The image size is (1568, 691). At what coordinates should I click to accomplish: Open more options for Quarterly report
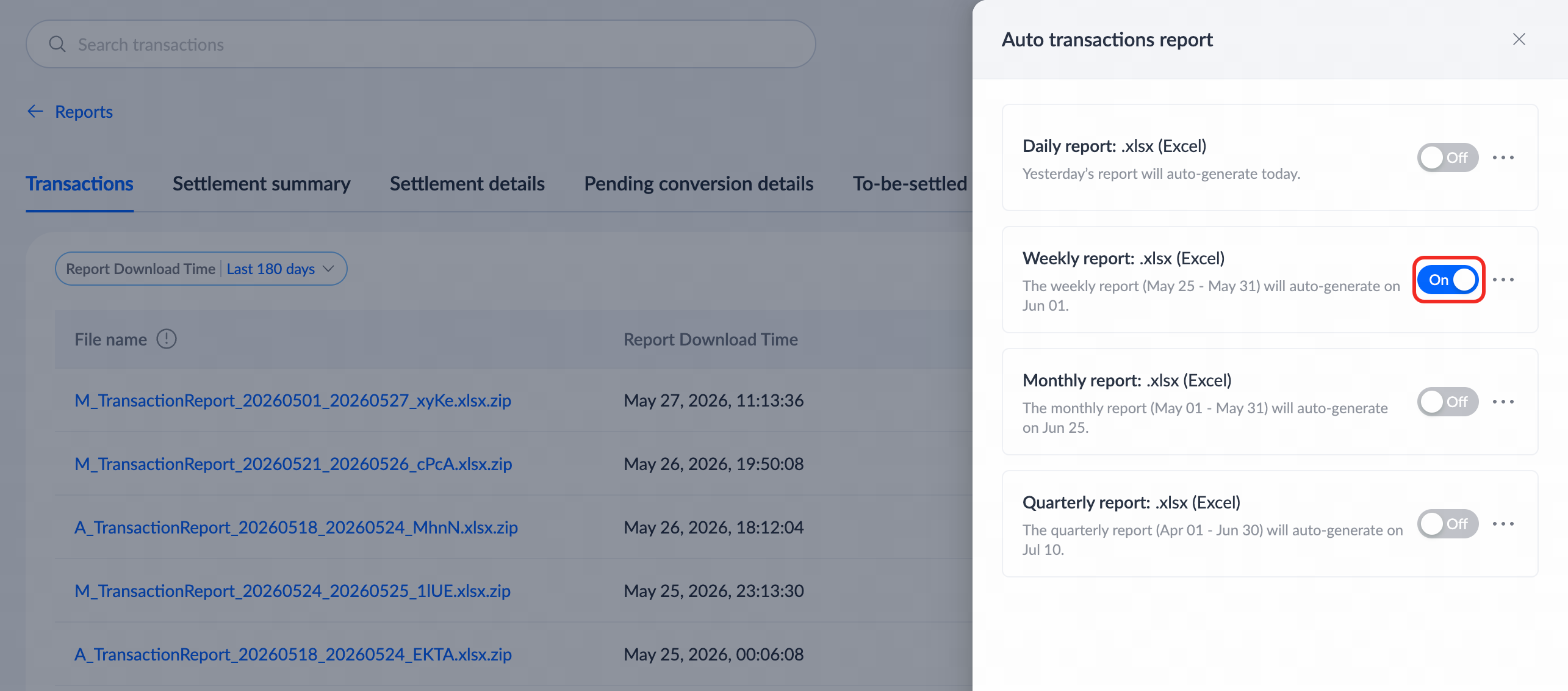1503,524
